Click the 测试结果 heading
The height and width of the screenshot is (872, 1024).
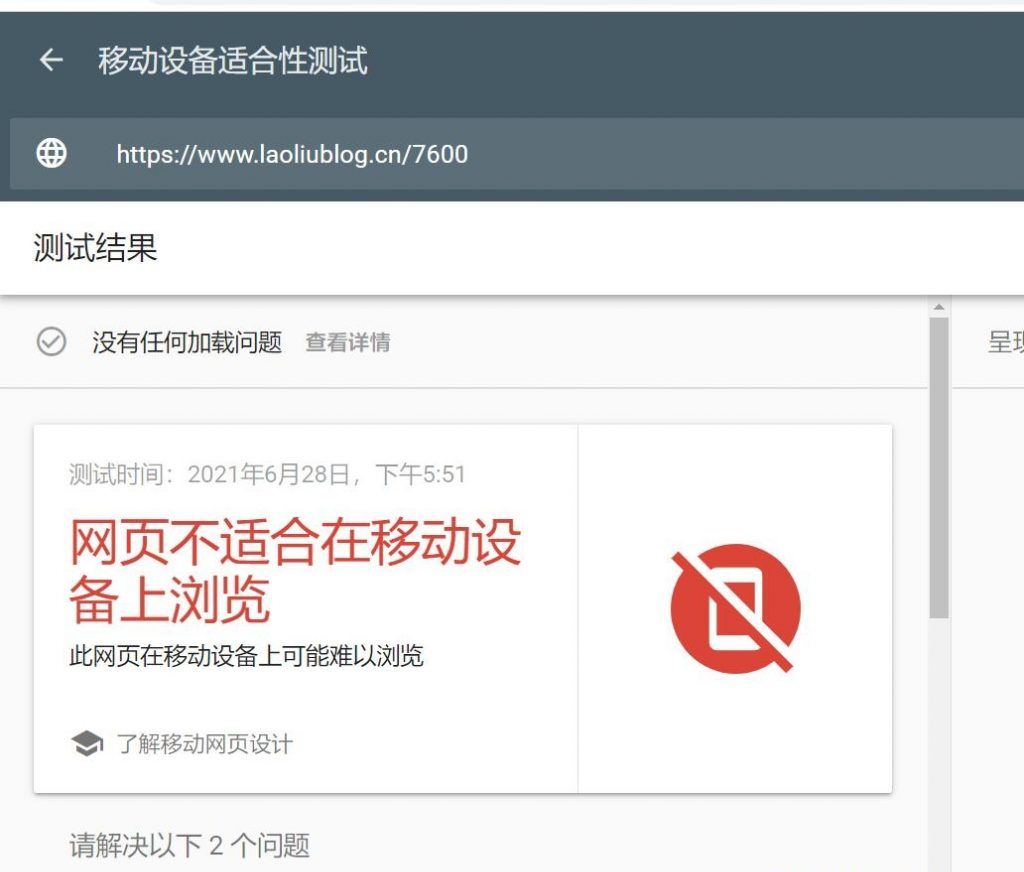(95, 248)
